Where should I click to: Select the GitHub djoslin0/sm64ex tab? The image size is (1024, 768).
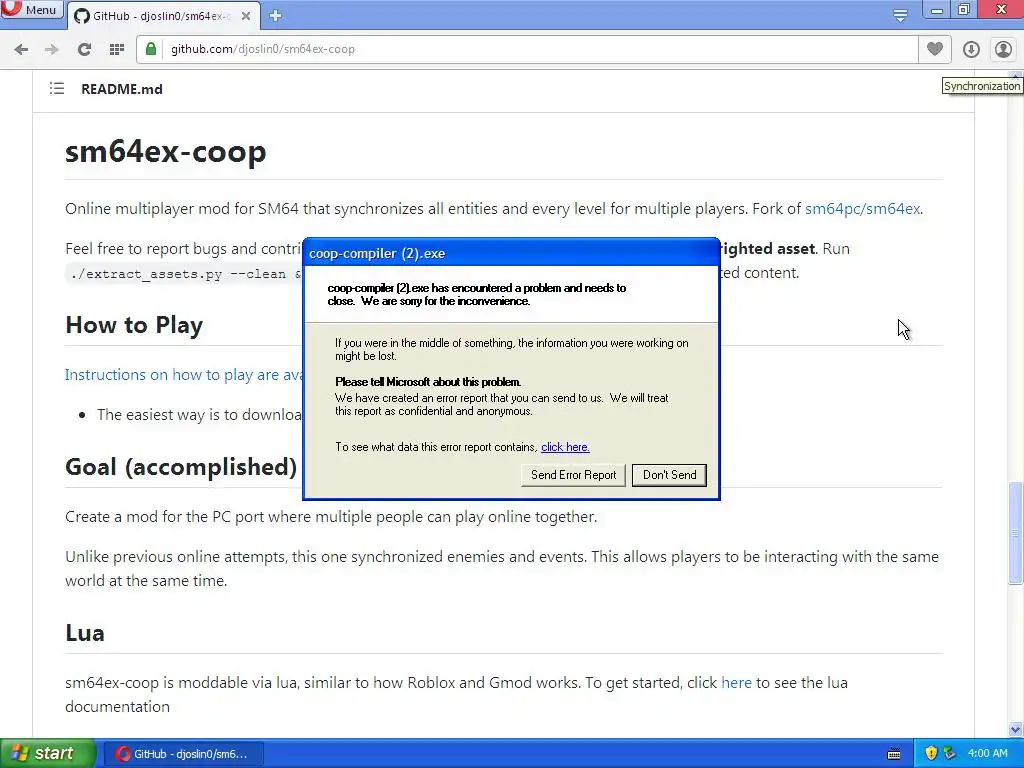[x=163, y=16]
